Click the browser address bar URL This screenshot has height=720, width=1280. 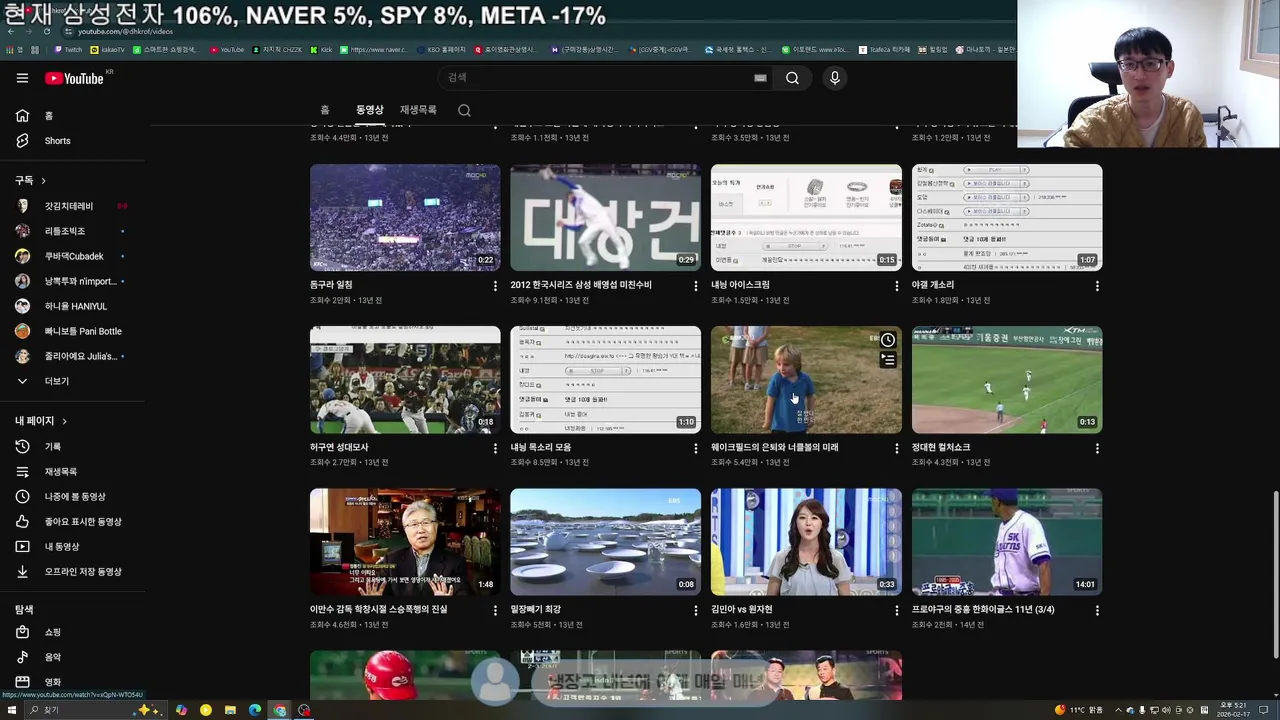125,31
